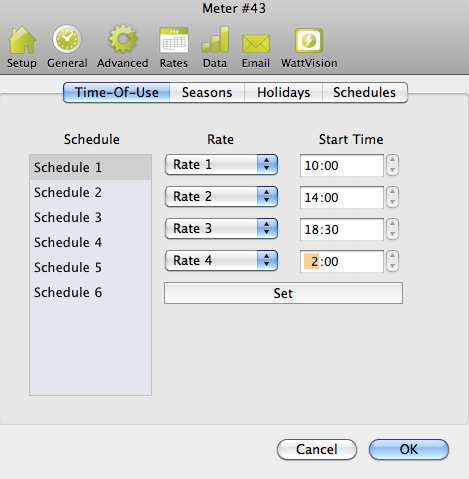Switch to the Seasons tab
The width and height of the screenshot is (469, 479).
tap(207, 93)
